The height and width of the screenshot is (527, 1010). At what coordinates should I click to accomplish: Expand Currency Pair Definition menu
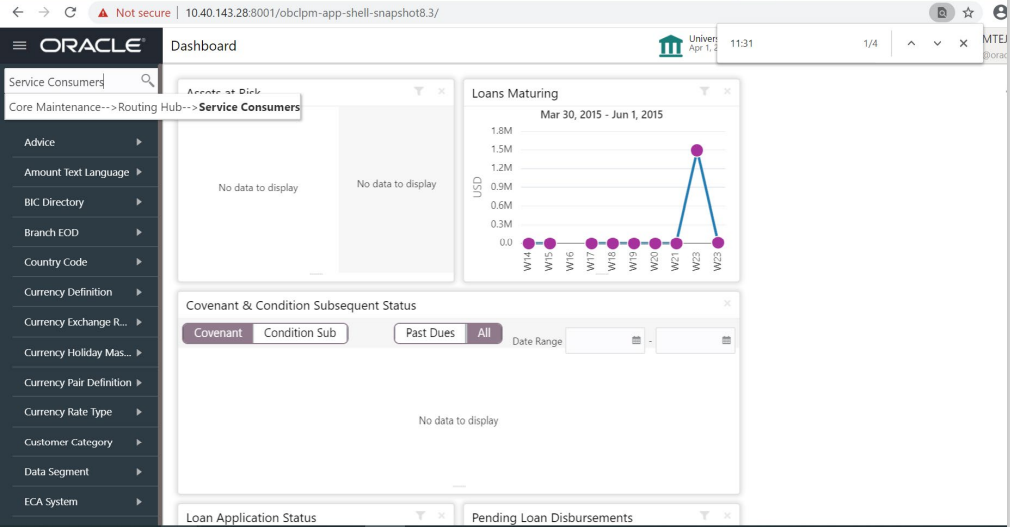[84, 382]
